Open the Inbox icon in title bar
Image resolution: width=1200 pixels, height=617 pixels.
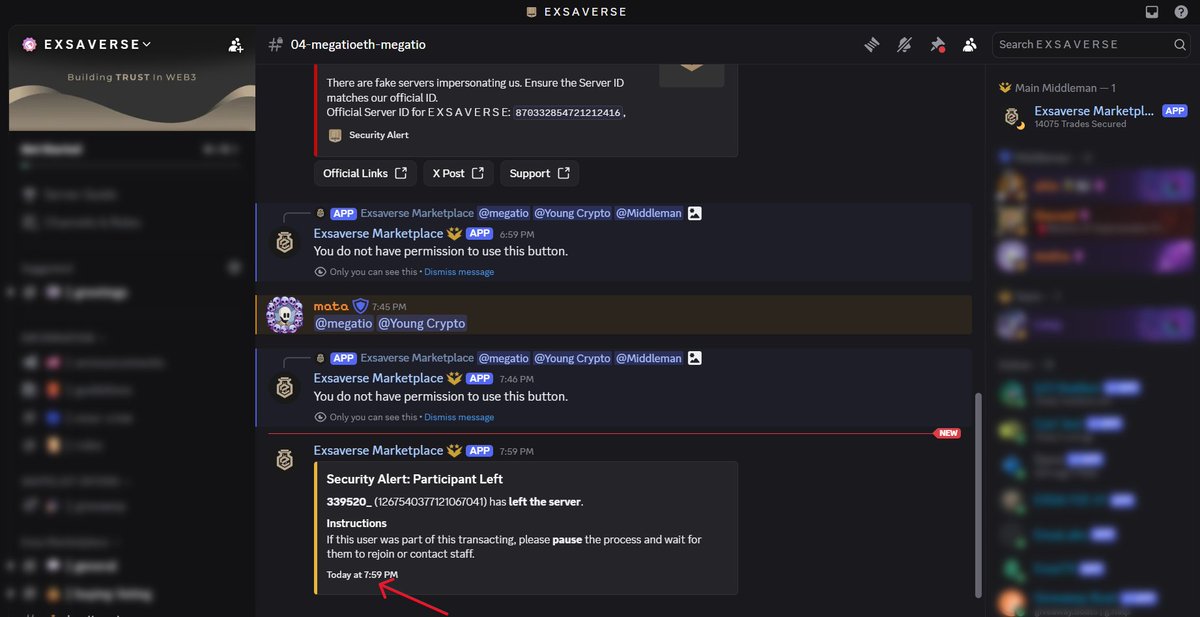(x=1152, y=12)
